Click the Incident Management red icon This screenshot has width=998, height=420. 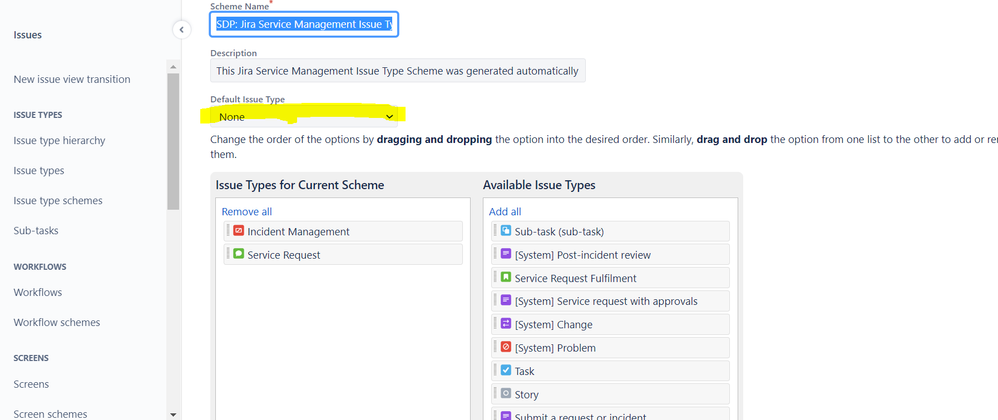coord(239,231)
